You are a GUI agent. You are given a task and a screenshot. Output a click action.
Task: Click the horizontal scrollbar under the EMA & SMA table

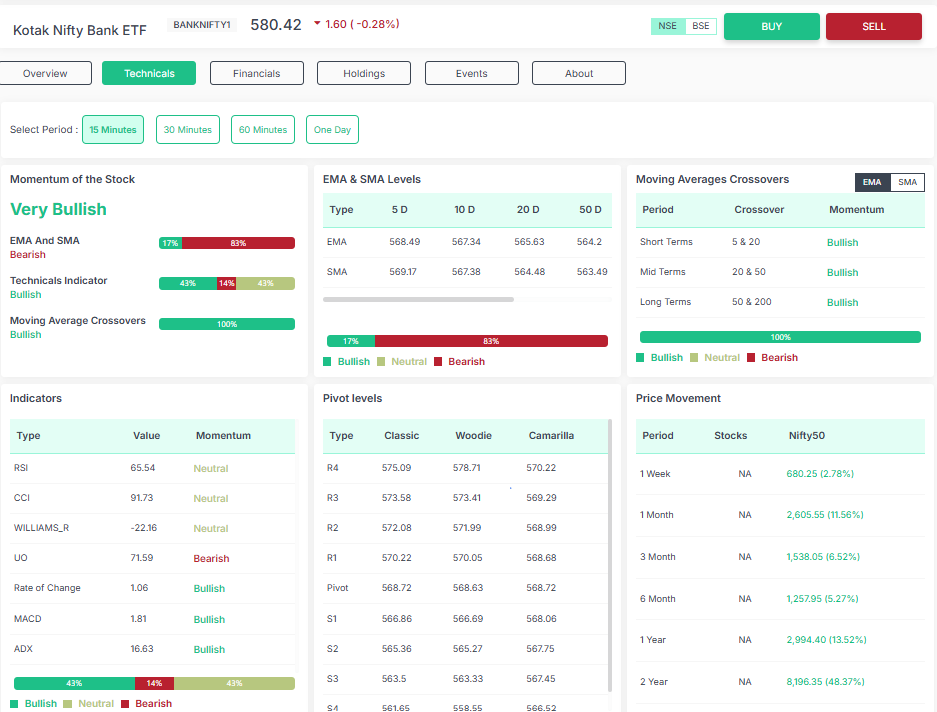pyautogui.click(x=418, y=300)
